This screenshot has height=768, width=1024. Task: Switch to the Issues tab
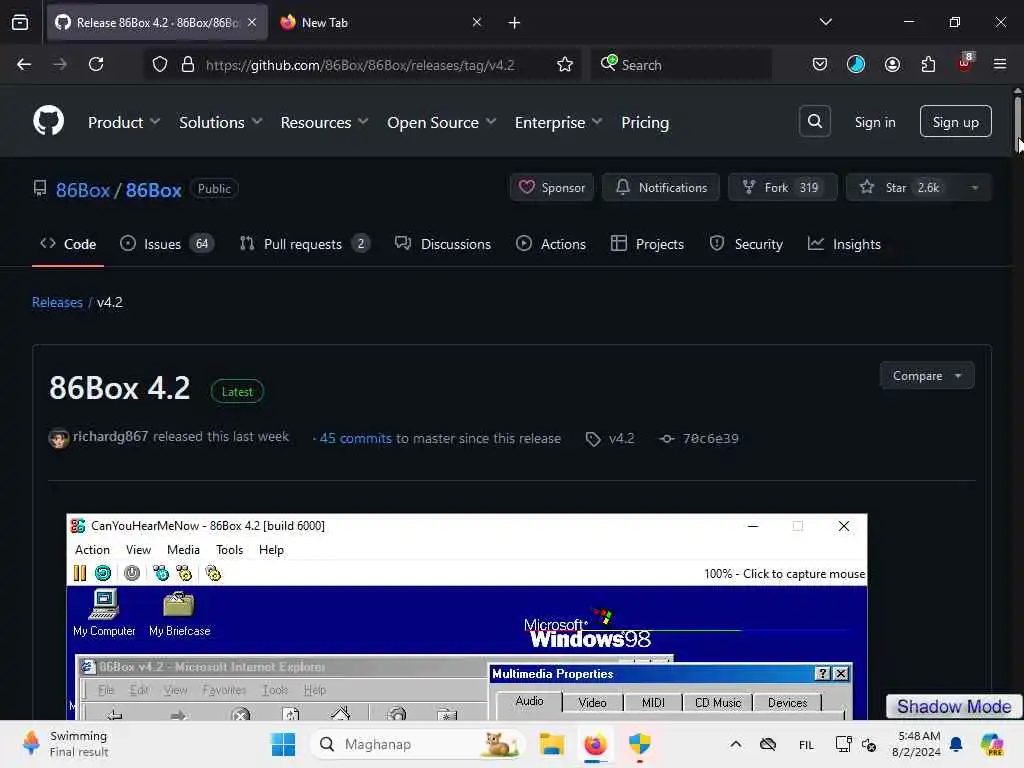click(x=167, y=244)
